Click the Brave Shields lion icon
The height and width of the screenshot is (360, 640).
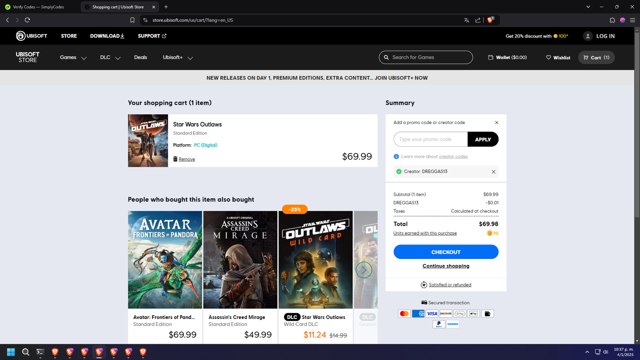(x=490, y=20)
